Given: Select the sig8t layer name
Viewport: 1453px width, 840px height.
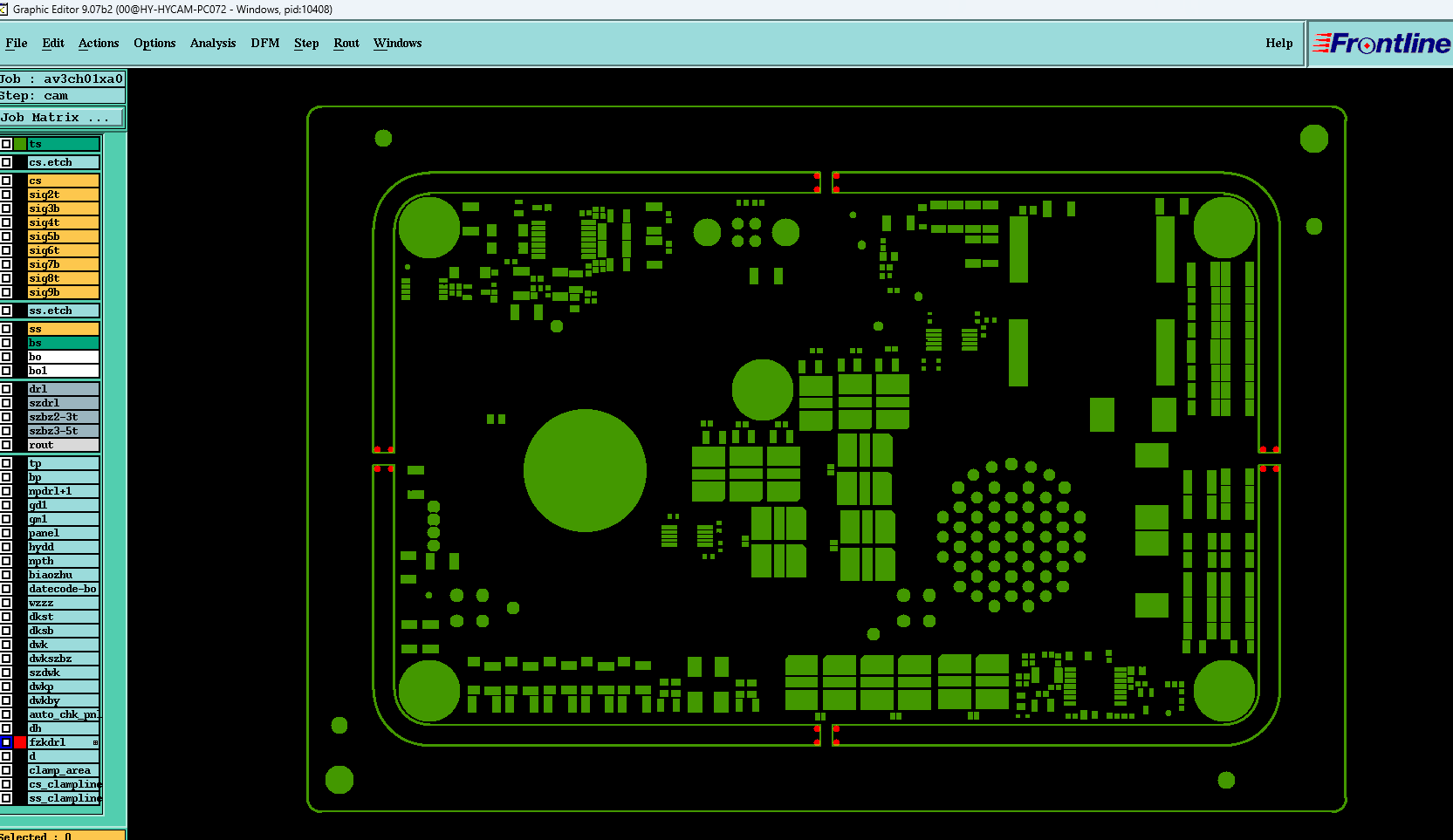Looking at the screenshot, I should click(64, 278).
